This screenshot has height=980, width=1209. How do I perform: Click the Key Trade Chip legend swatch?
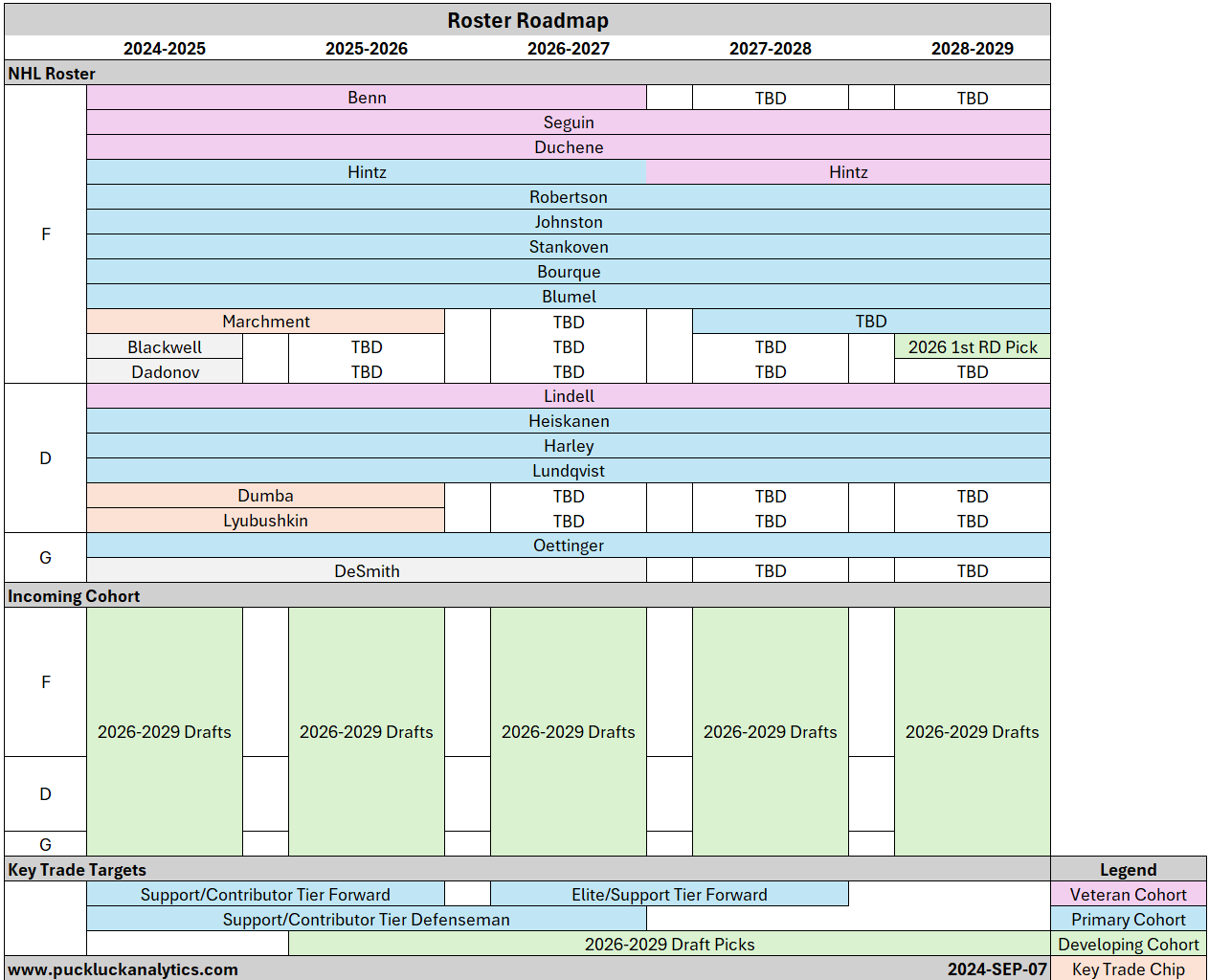click(x=1128, y=969)
